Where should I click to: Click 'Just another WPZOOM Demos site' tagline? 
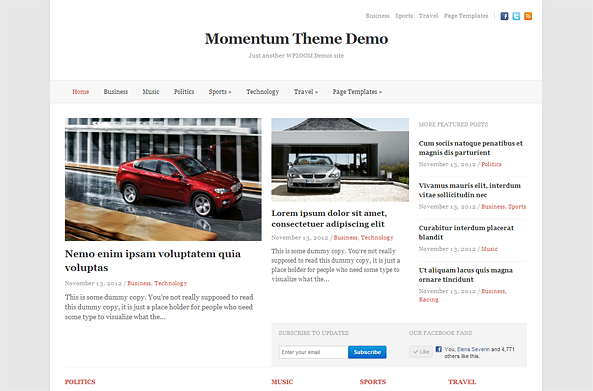pos(296,56)
